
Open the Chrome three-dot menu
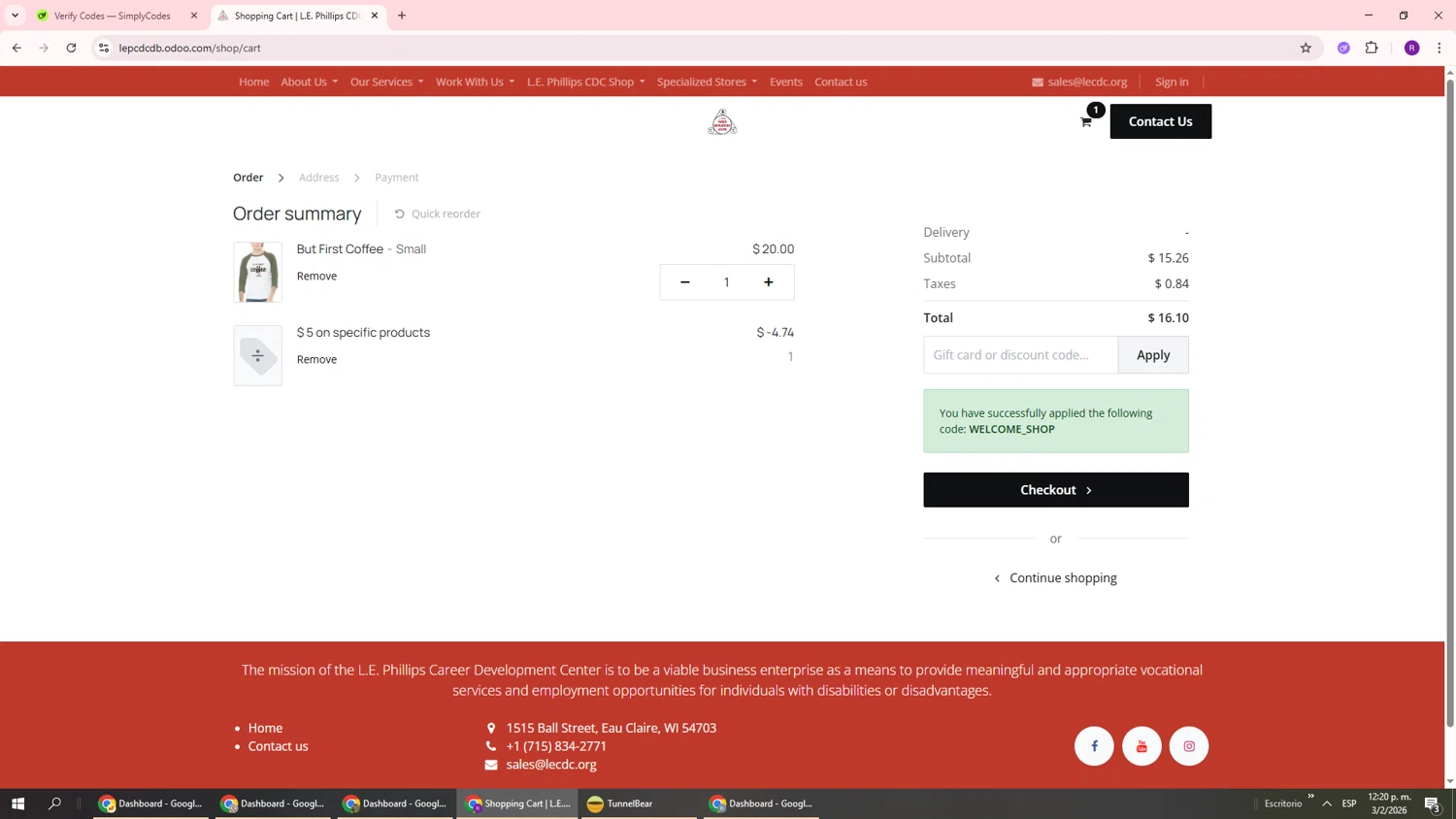[x=1439, y=48]
